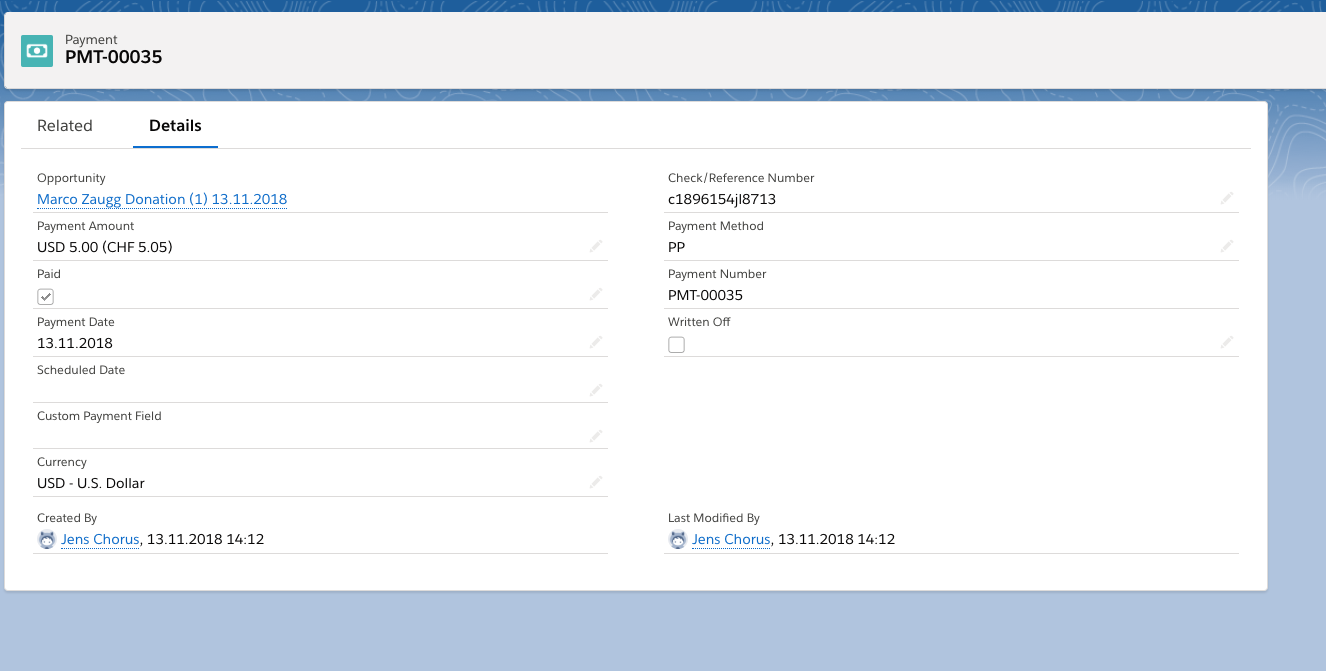Click the PMT-00035 record title
Viewport: 1326px width, 671px height.
pyautogui.click(x=113, y=58)
